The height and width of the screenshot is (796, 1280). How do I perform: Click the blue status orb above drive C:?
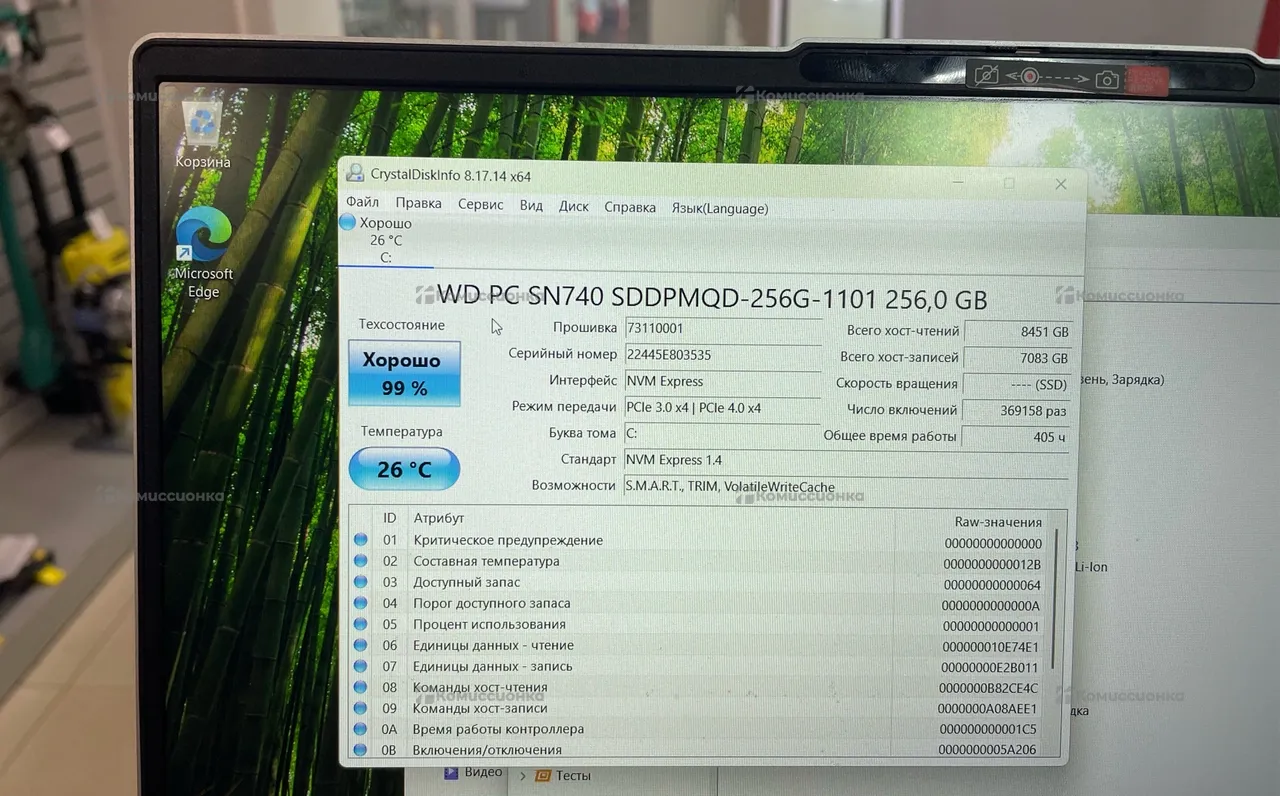click(x=347, y=223)
